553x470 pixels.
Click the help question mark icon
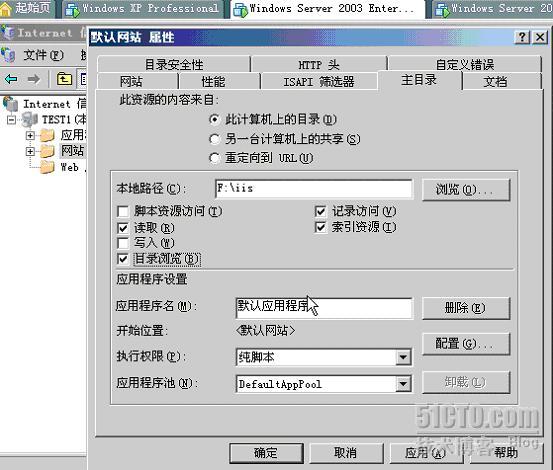tap(523, 37)
